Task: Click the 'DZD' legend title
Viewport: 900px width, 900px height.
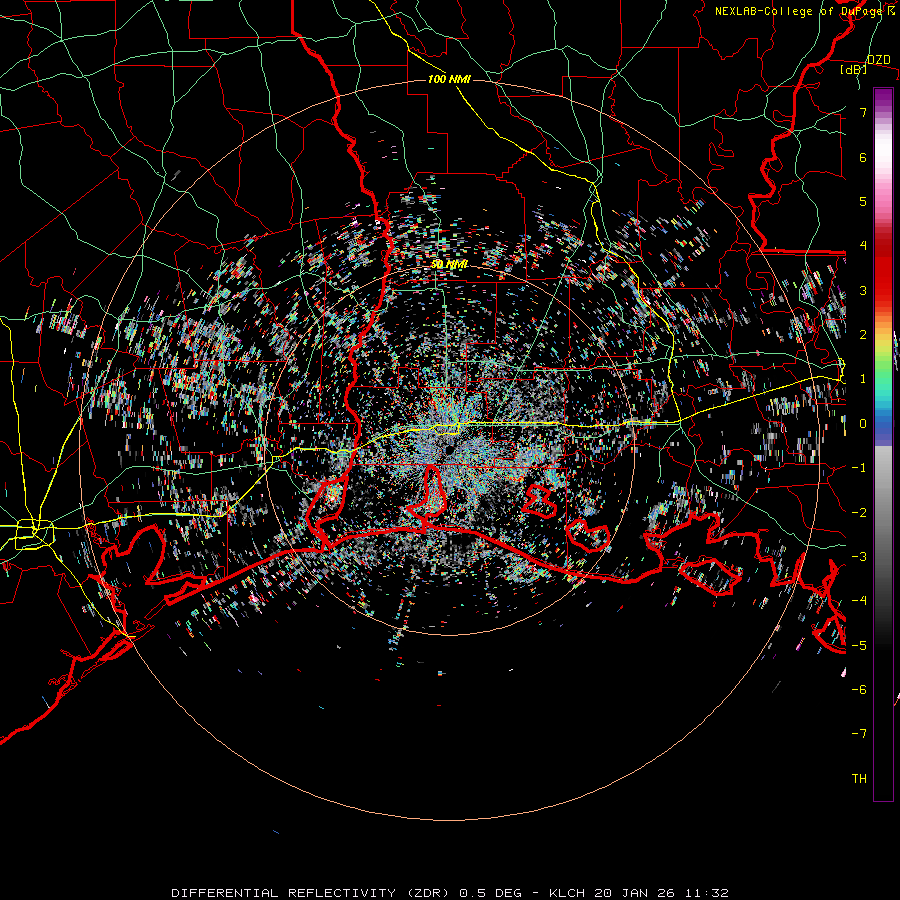Action: coord(879,60)
